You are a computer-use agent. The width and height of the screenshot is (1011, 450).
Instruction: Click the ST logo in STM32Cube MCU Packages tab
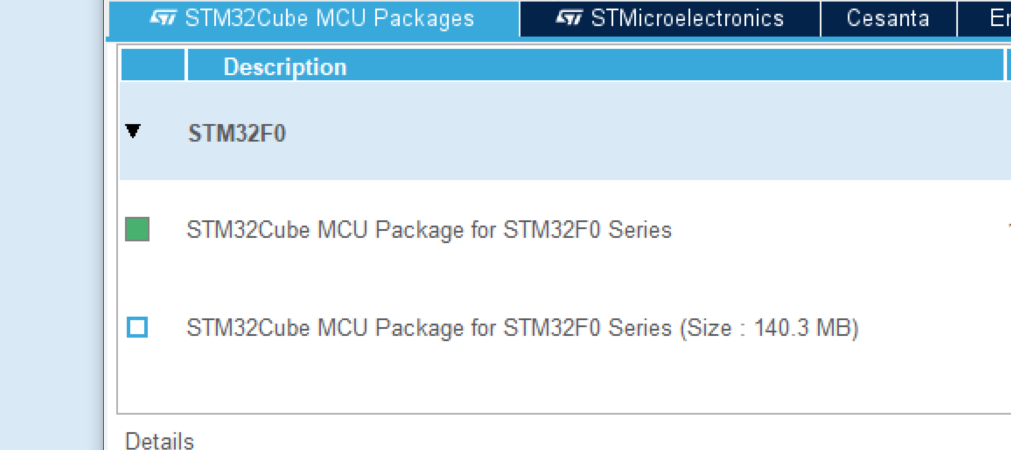point(162,17)
